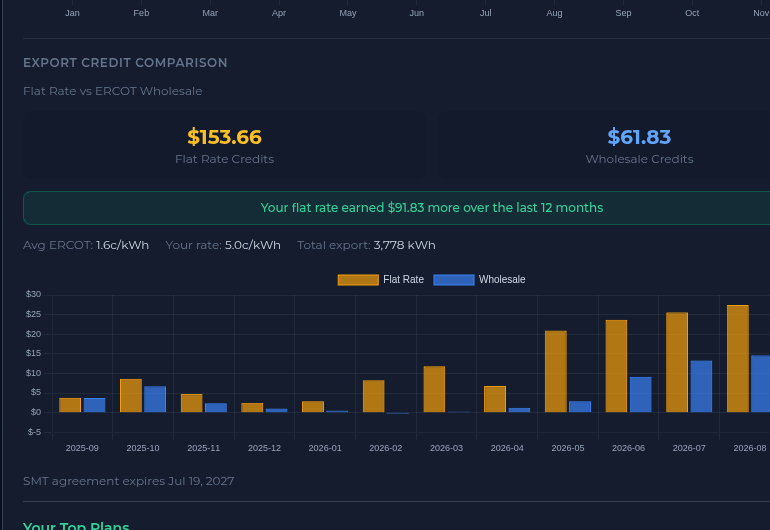Viewport: 770px width, 530px height.
Task: Click the 2026-04 axis label
Action: point(507,448)
